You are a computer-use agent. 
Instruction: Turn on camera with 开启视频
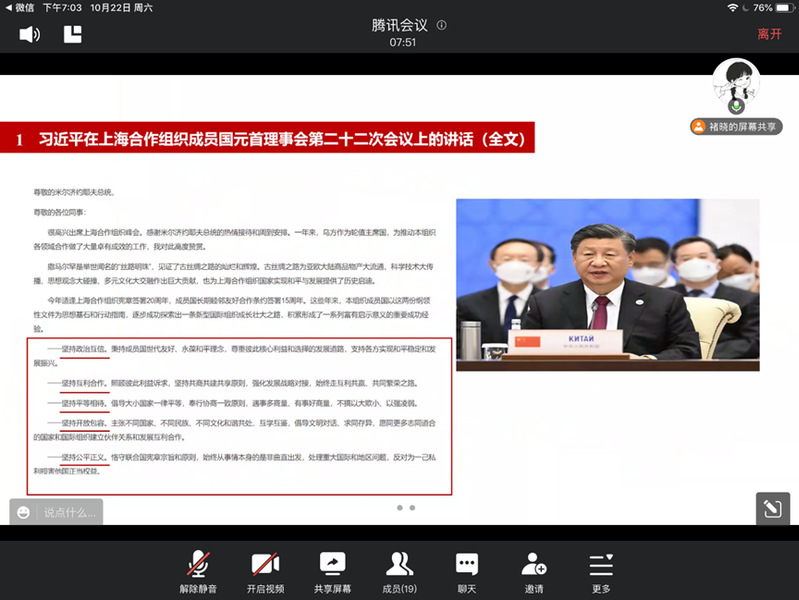pyautogui.click(x=265, y=570)
